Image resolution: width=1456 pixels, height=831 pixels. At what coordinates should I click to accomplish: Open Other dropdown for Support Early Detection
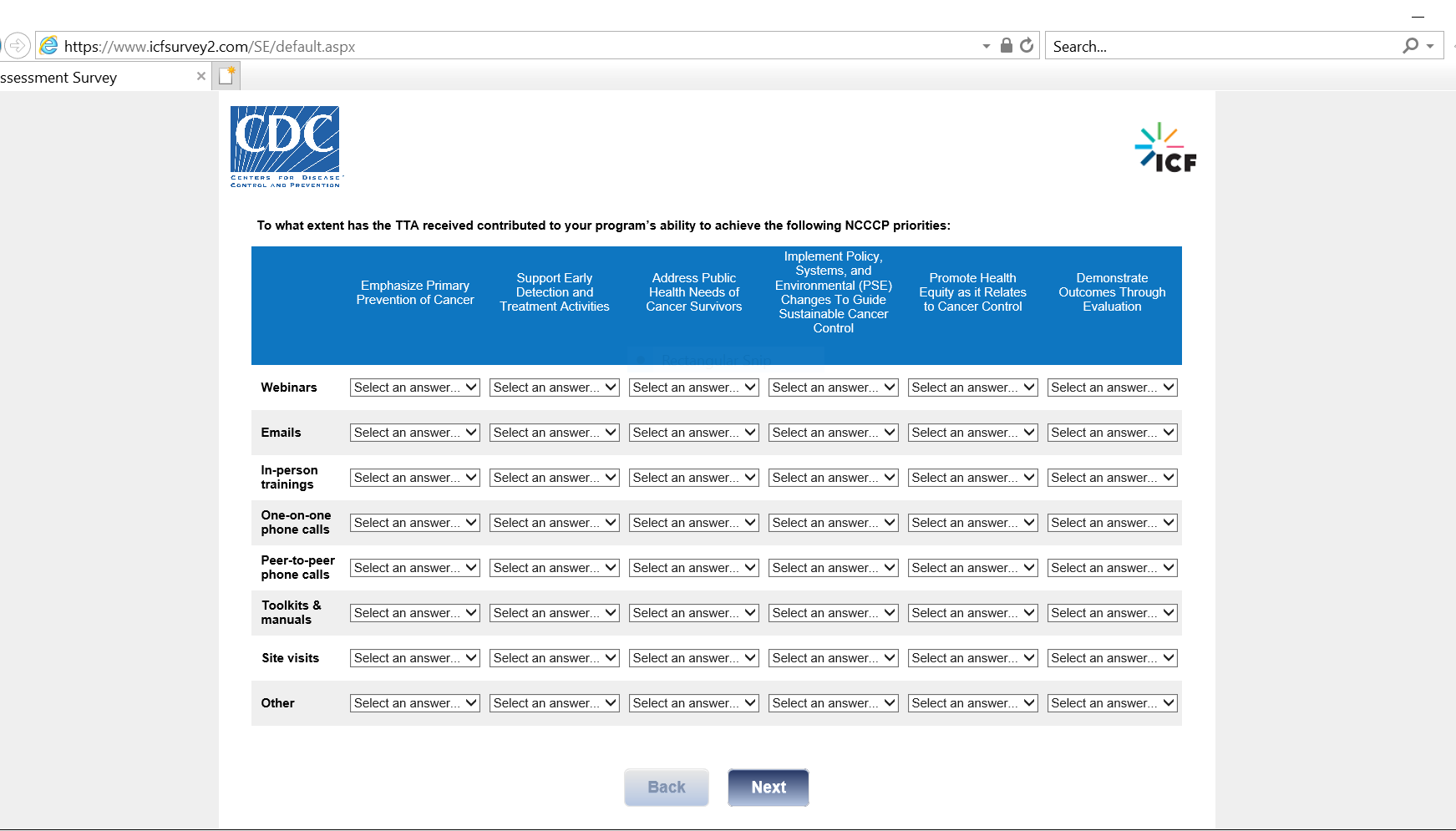pyautogui.click(x=555, y=703)
